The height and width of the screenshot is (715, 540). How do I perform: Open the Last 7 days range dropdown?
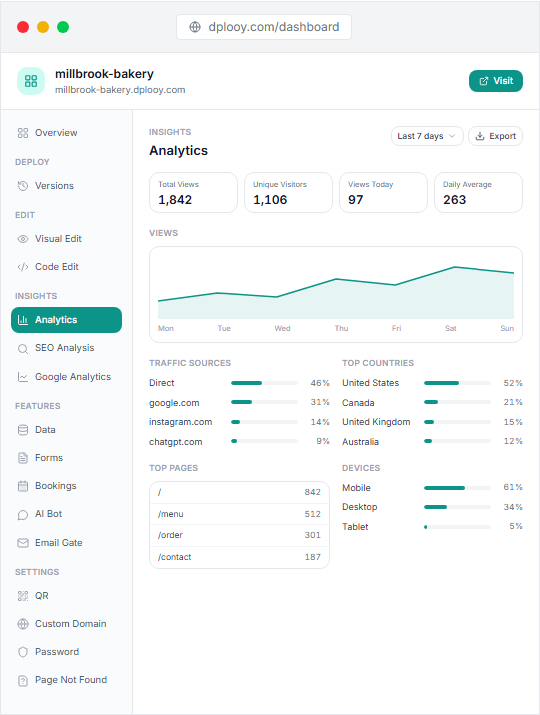coord(427,136)
